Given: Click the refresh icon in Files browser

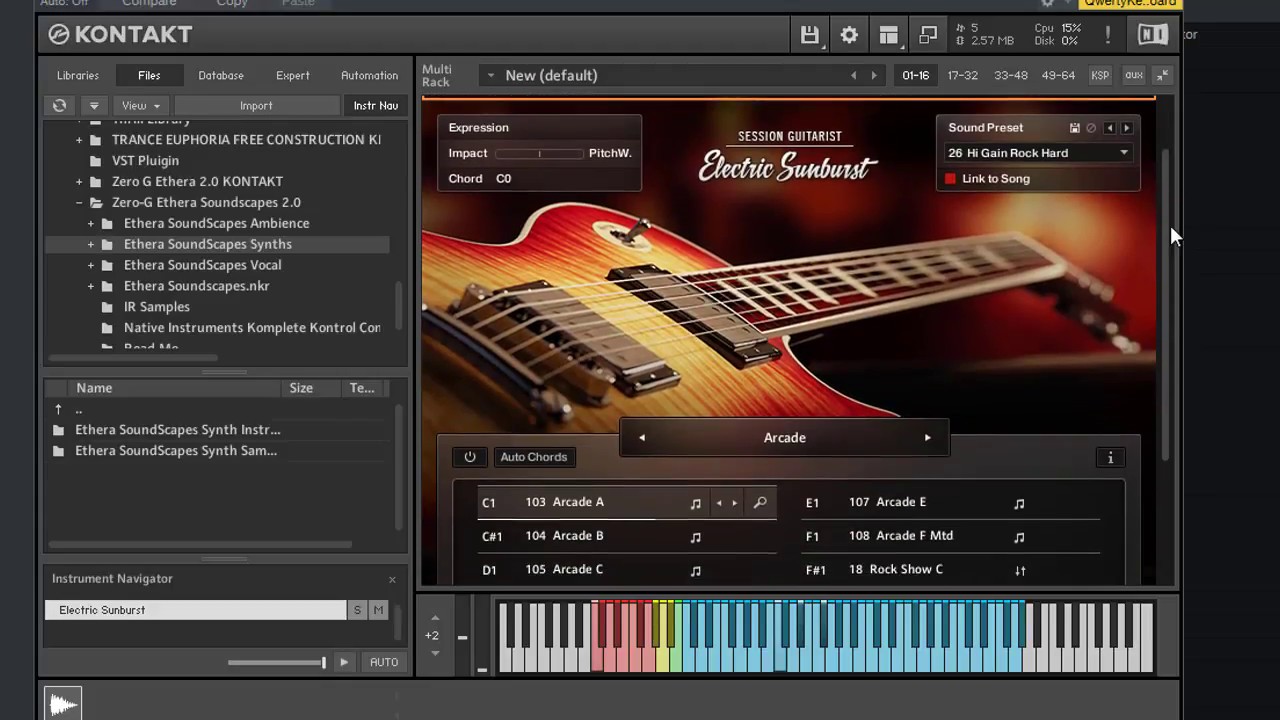Looking at the screenshot, I should pyautogui.click(x=60, y=105).
